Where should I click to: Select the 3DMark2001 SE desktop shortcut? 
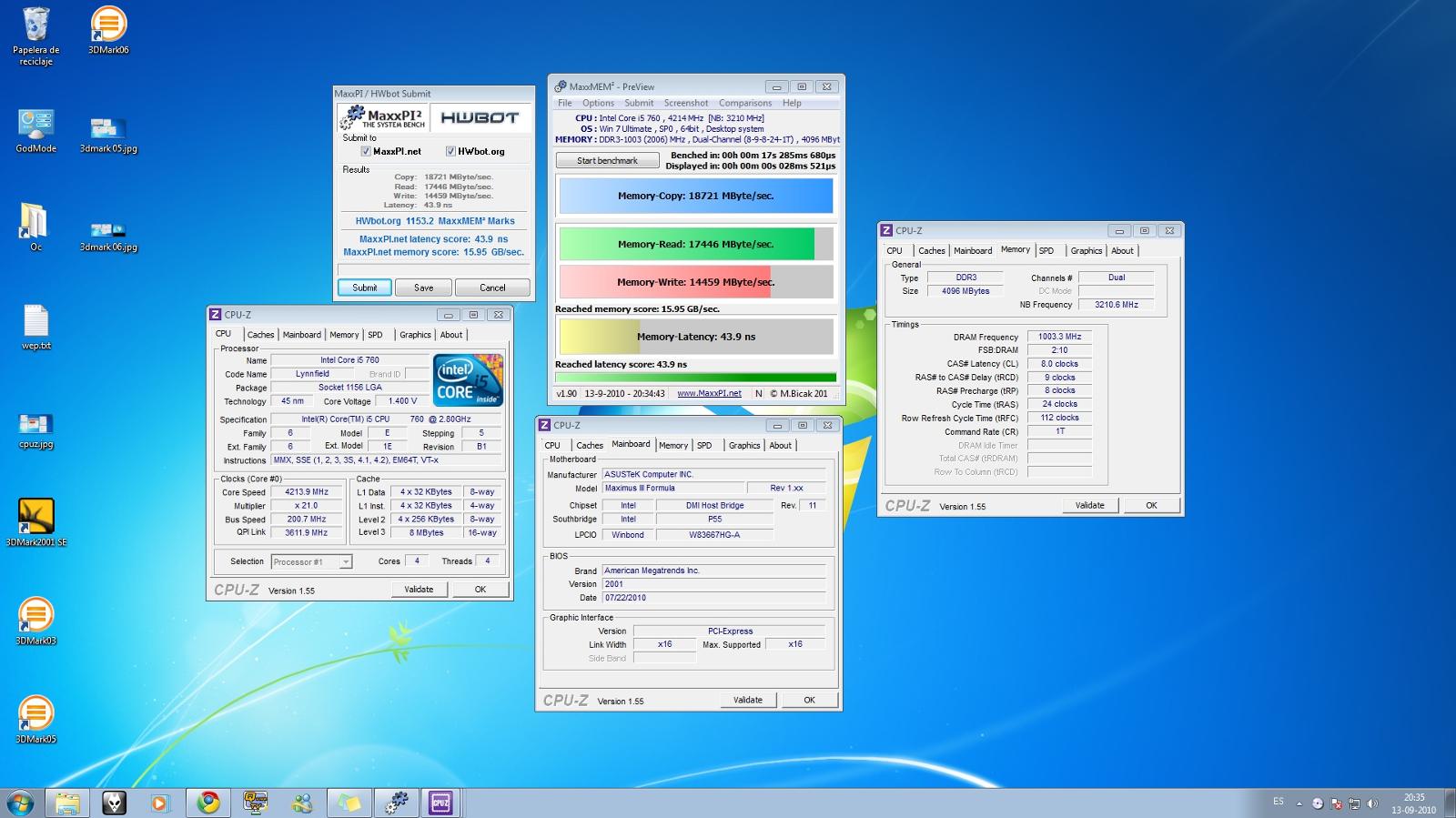pos(35,522)
